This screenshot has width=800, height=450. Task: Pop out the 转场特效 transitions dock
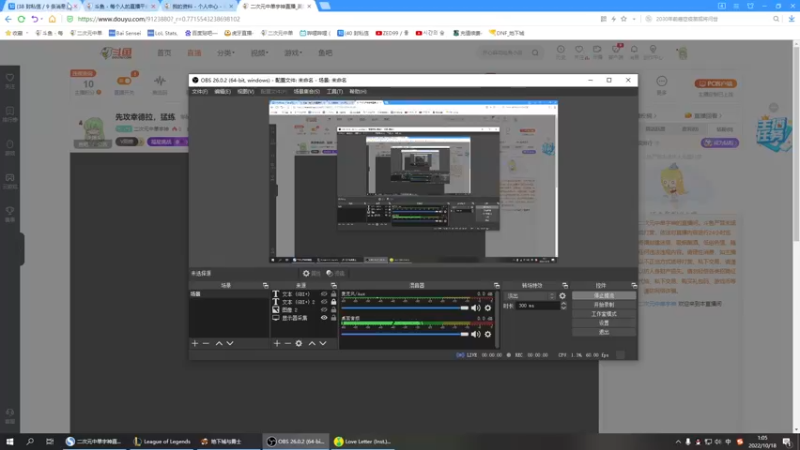[x=565, y=285]
